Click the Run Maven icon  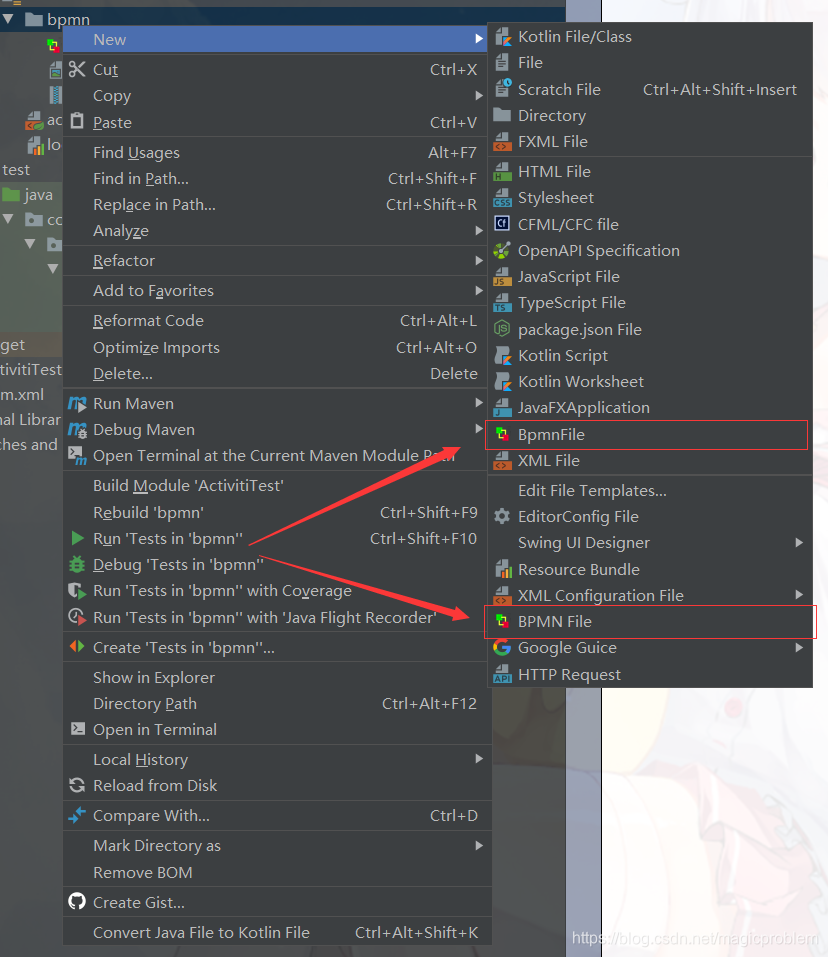(77, 403)
